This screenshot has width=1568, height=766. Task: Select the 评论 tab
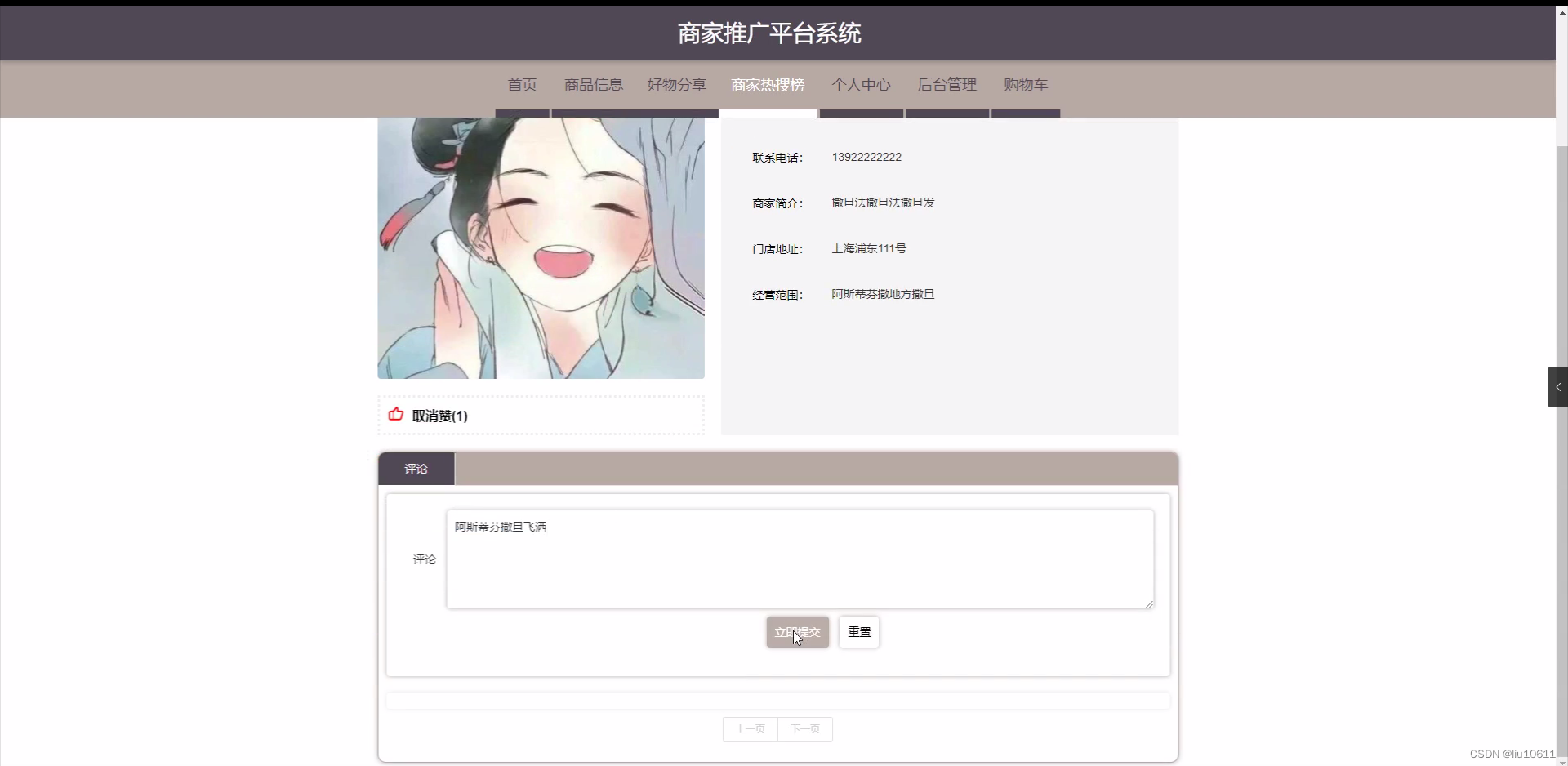pyautogui.click(x=416, y=469)
